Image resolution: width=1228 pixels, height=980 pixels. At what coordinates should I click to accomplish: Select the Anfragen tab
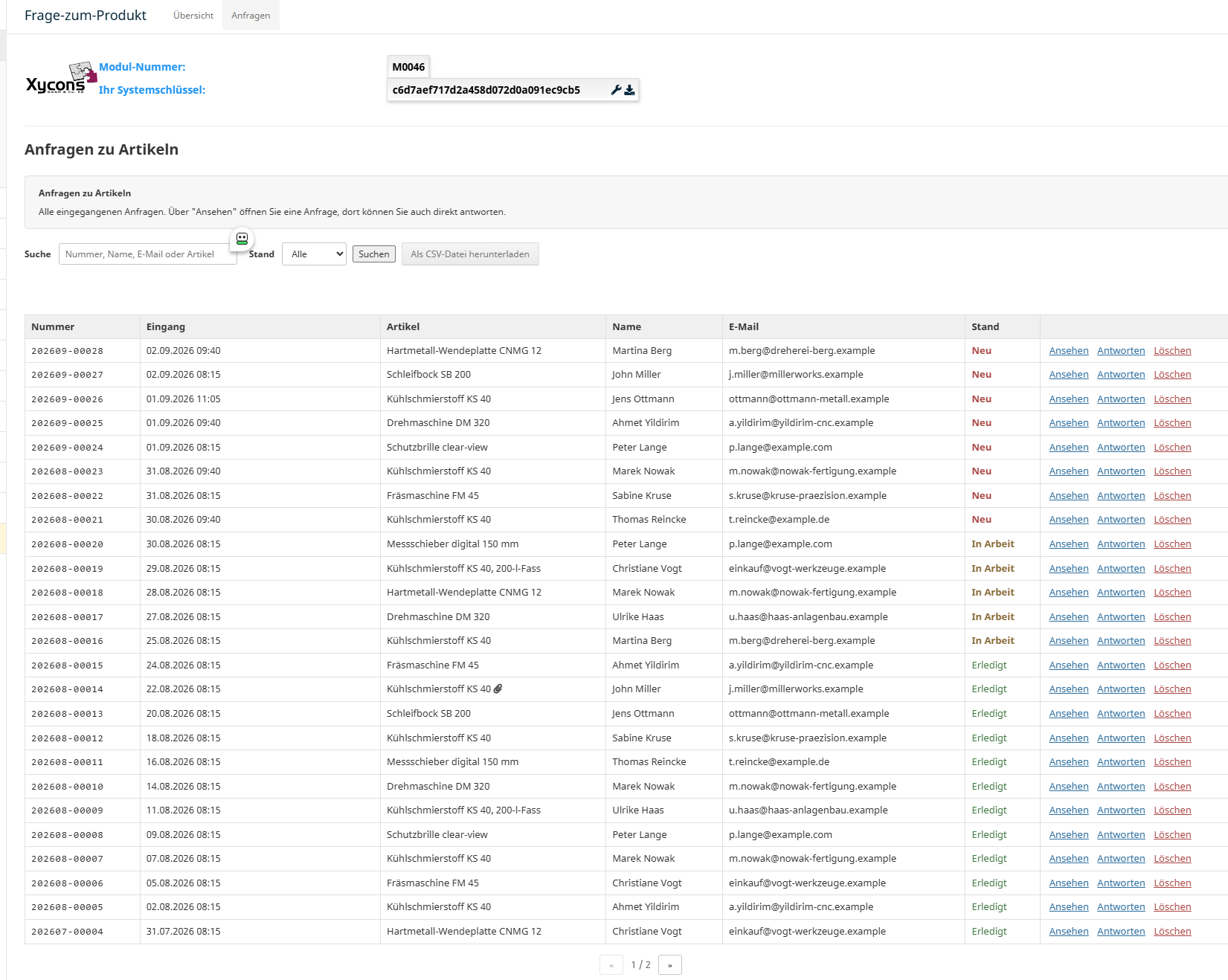251,16
